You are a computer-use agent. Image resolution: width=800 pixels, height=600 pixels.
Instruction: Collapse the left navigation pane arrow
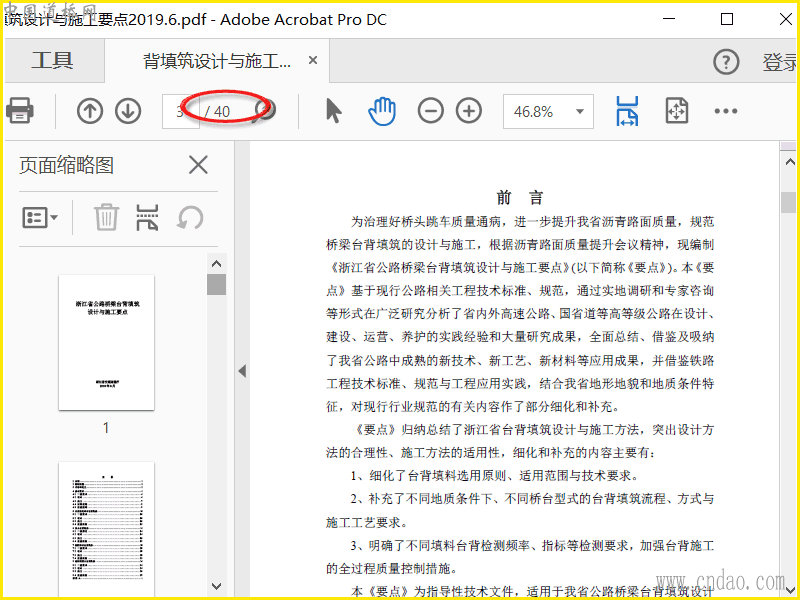tap(241, 371)
